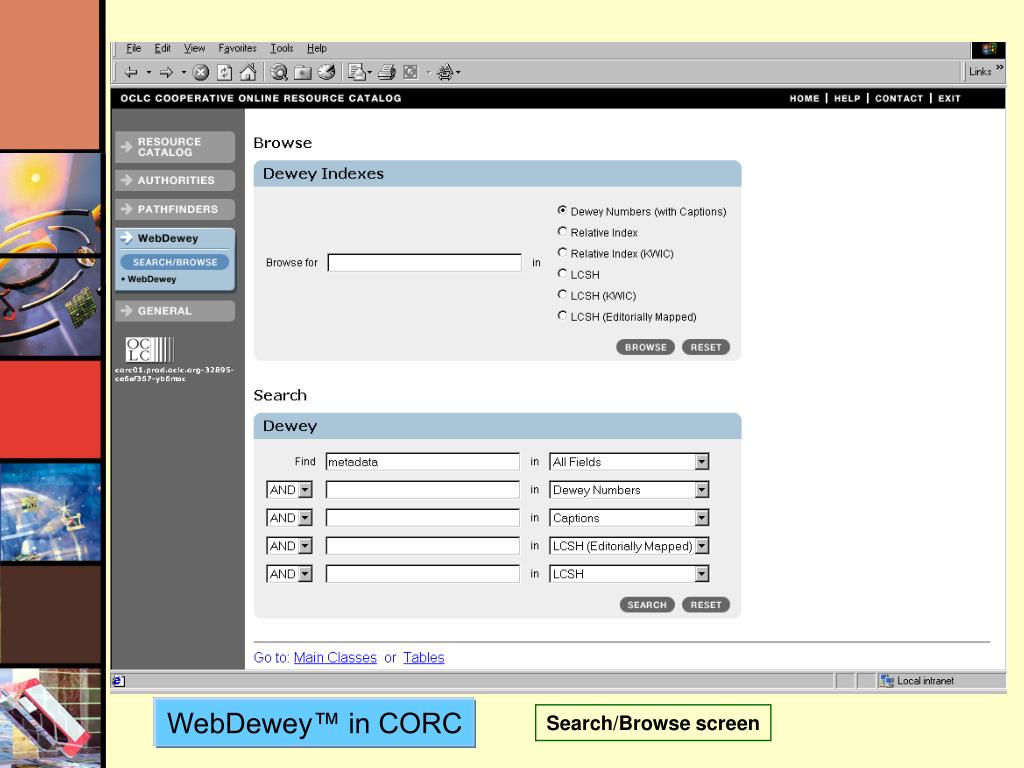Click the Windows logo throbber icon

[988, 50]
